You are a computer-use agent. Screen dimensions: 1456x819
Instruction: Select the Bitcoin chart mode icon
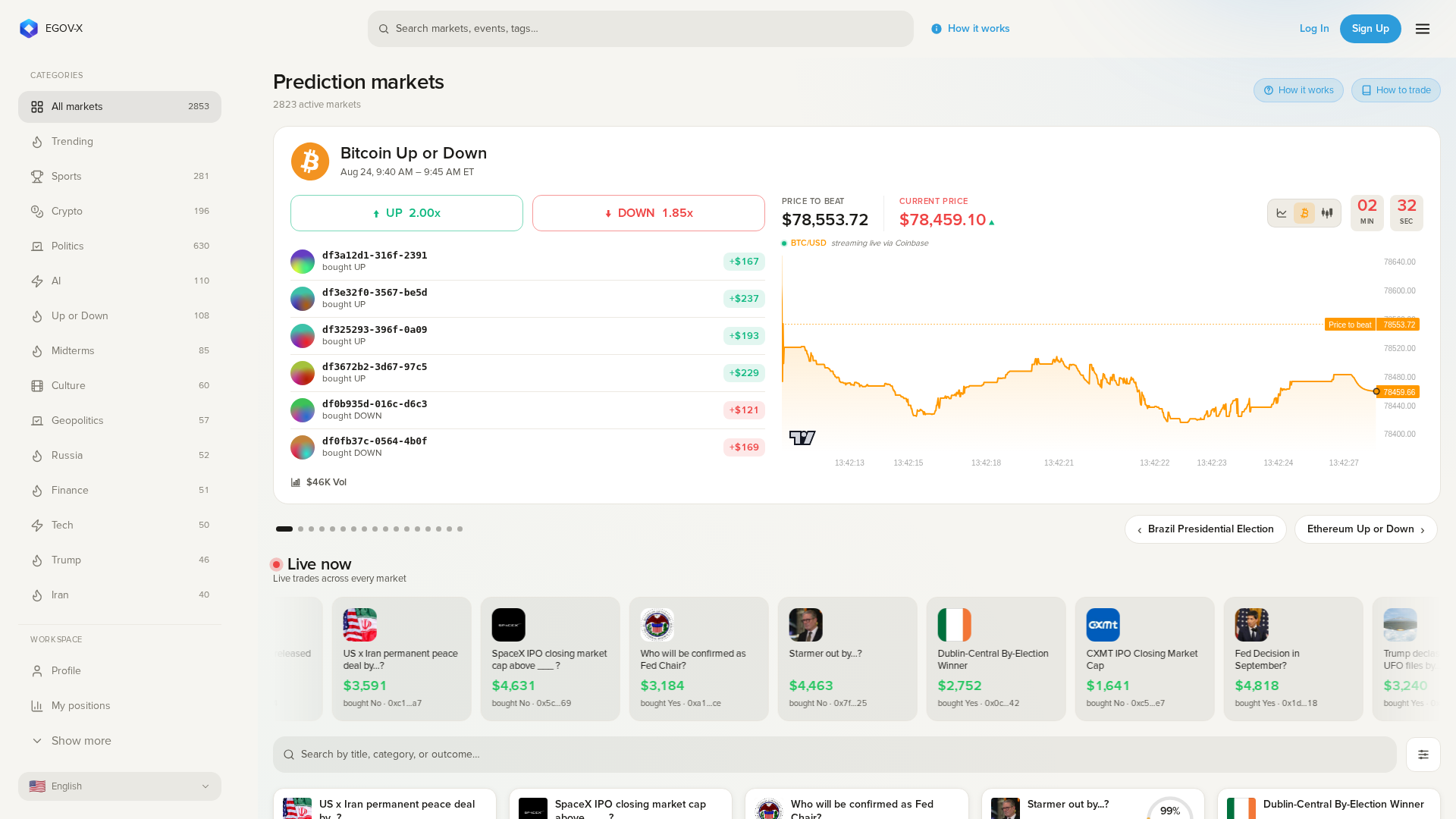1304,213
